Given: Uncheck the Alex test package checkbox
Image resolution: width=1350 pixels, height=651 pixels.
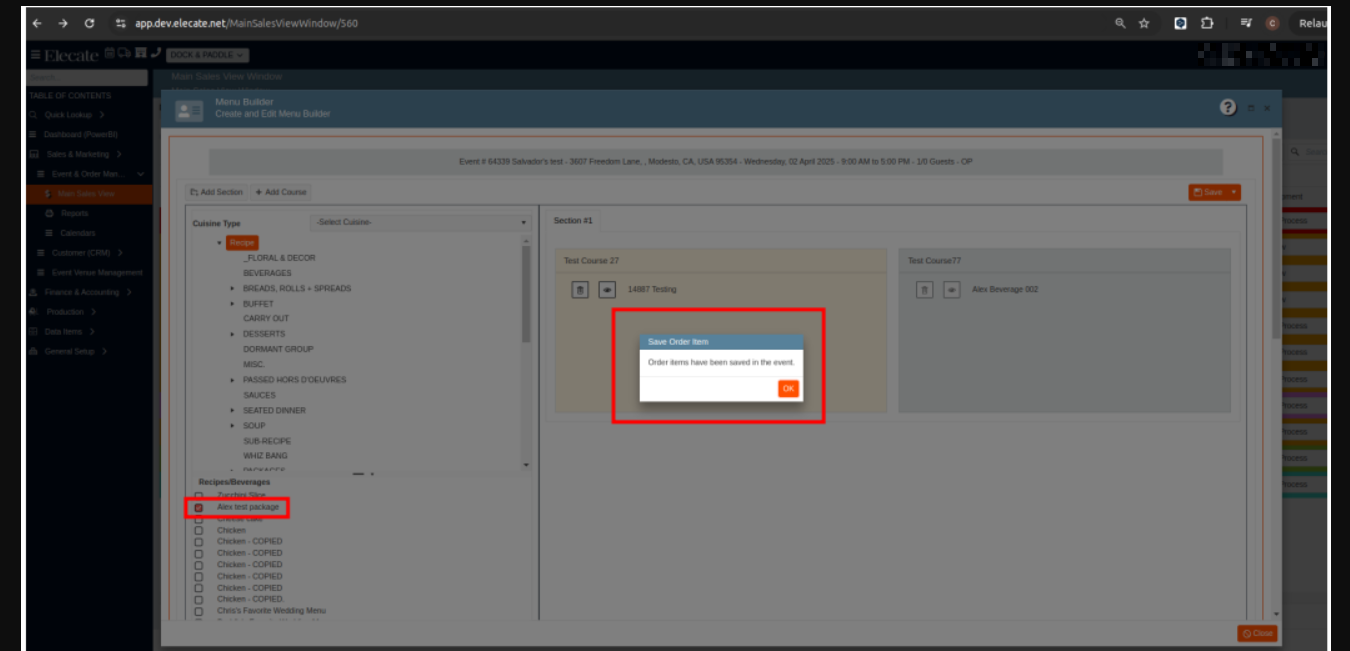Looking at the screenshot, I should point(199,508).
